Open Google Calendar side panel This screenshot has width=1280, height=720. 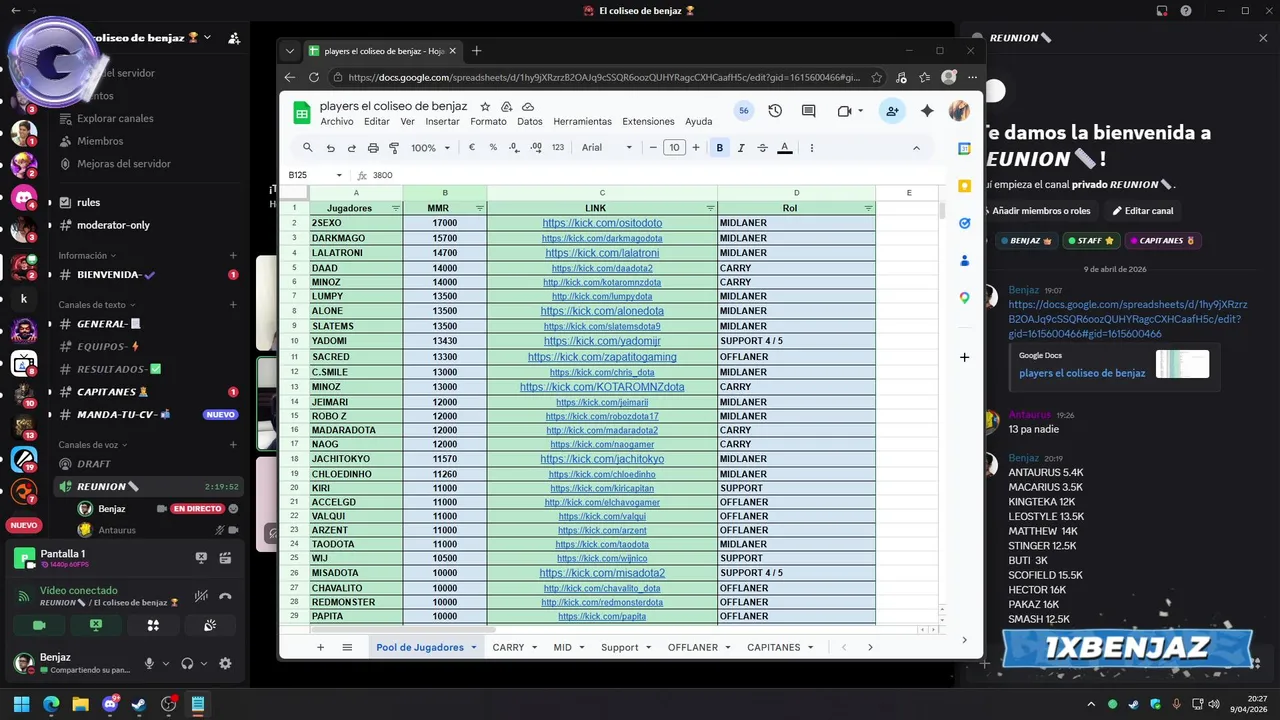click(x=964, y=149)
